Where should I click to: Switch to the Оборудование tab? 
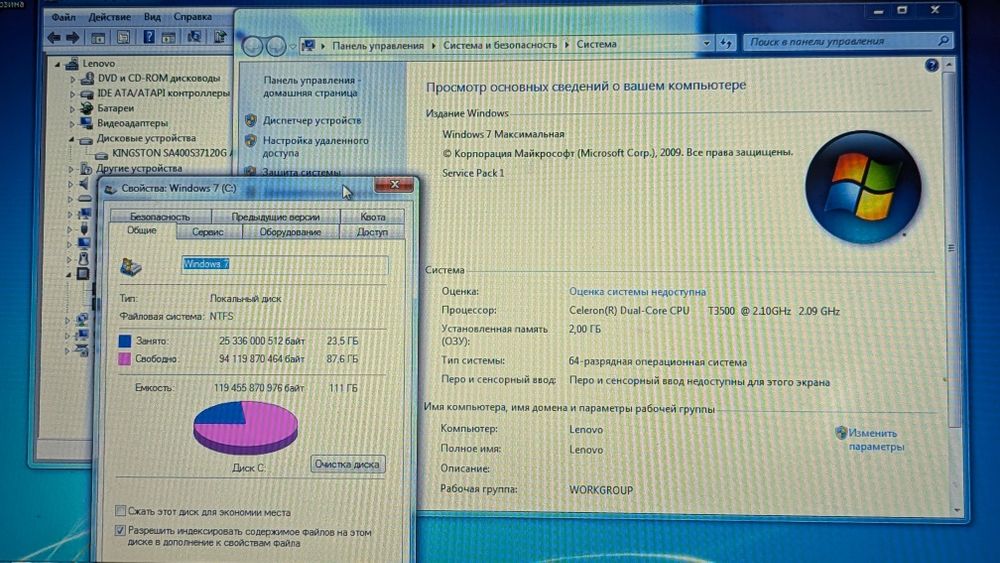pos(290,232)
